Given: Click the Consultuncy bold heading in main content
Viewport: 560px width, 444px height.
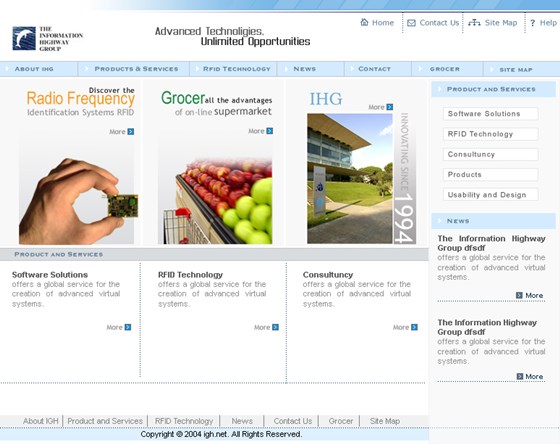Looking at the screenshot, I should click(328, 275).
